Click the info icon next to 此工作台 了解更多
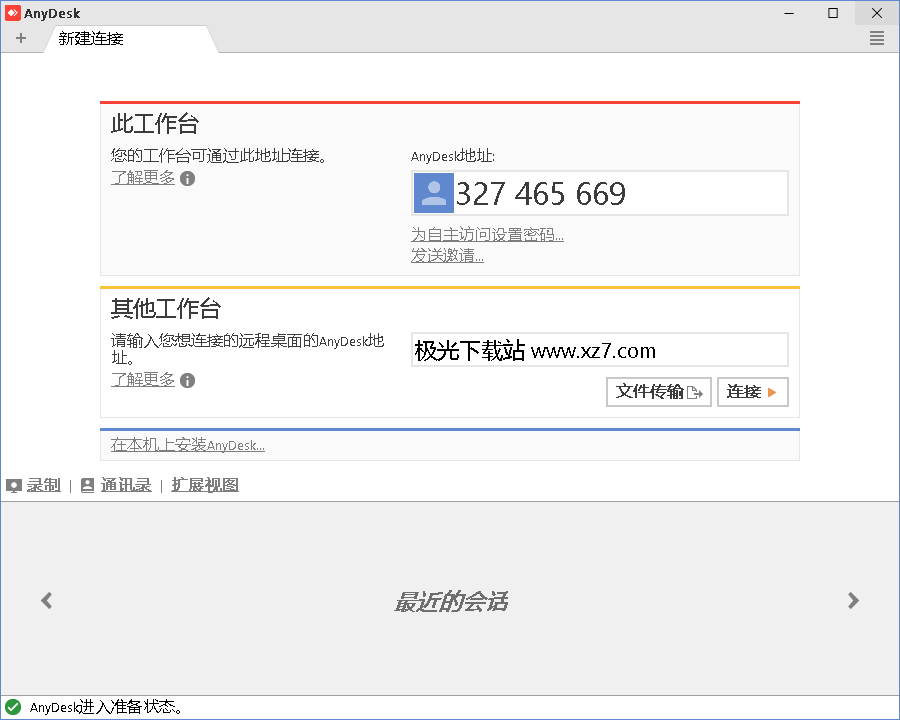The height and width of the screenshot is (720, 900). pyautogui.click(x=187, y=178)
